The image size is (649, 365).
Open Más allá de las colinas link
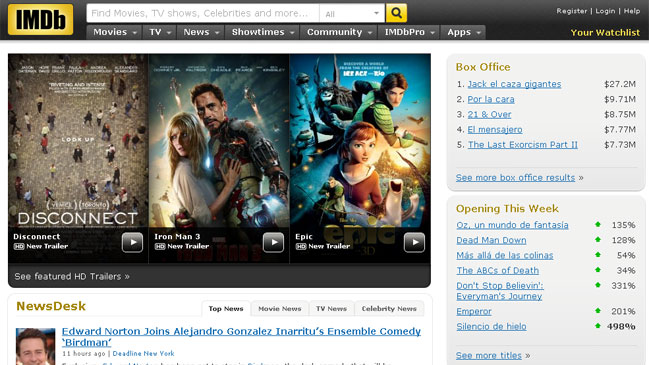(505, 255)
